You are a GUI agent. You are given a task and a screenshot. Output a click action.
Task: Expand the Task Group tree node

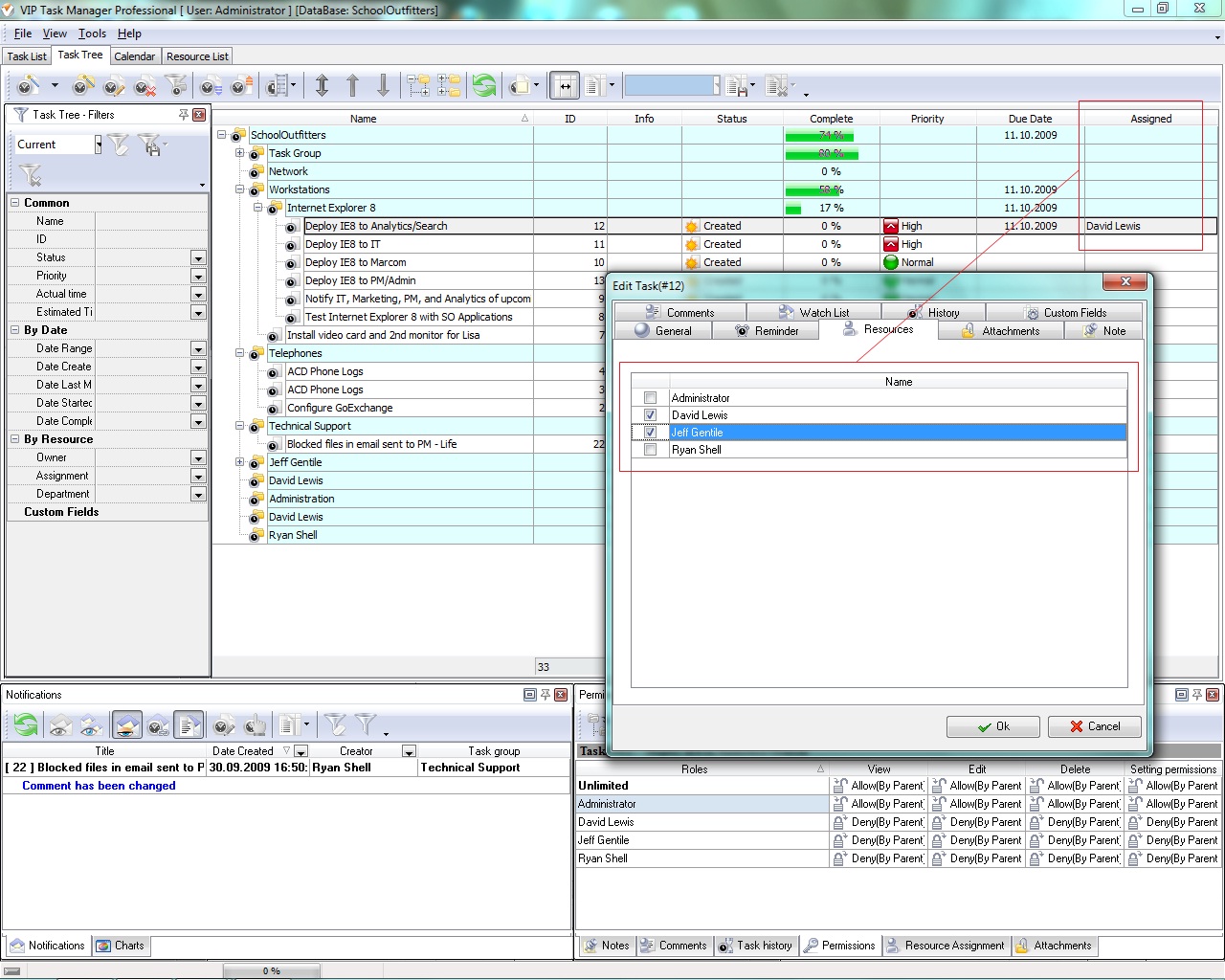(x=240, y=153)
